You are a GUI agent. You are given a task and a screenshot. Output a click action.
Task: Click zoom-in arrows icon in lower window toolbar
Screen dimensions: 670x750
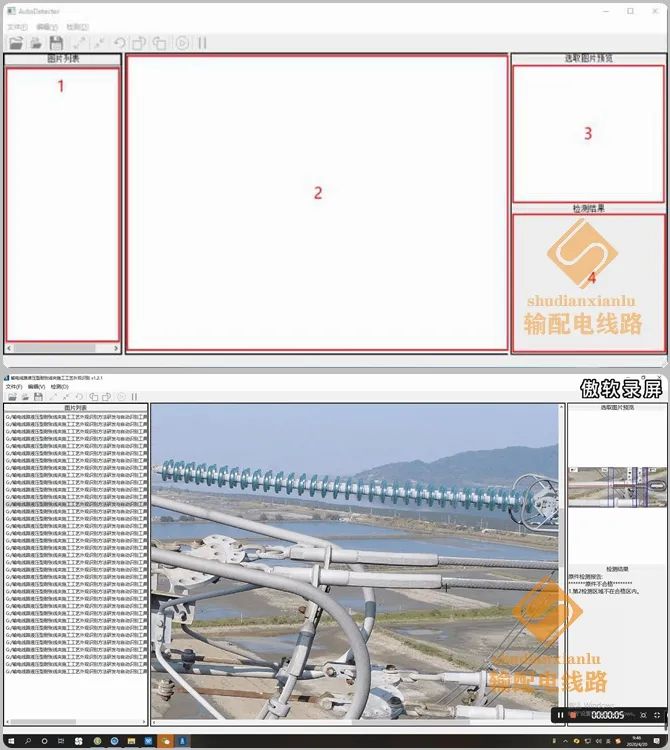(x=53, y=397)
